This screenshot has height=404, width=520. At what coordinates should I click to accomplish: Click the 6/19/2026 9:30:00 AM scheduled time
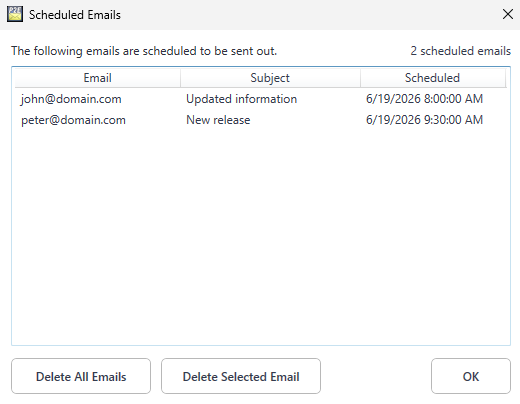point(424,120)
